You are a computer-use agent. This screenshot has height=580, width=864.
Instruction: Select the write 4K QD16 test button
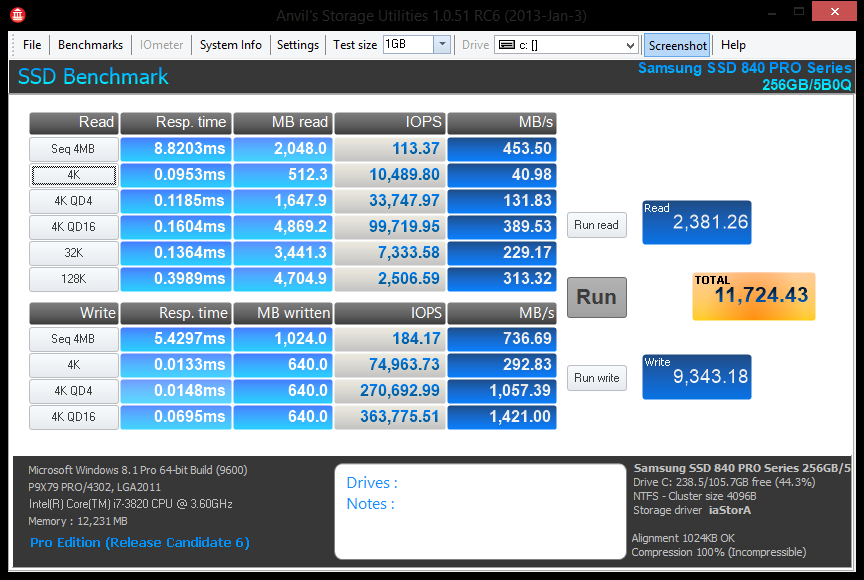tap(74, 417)
